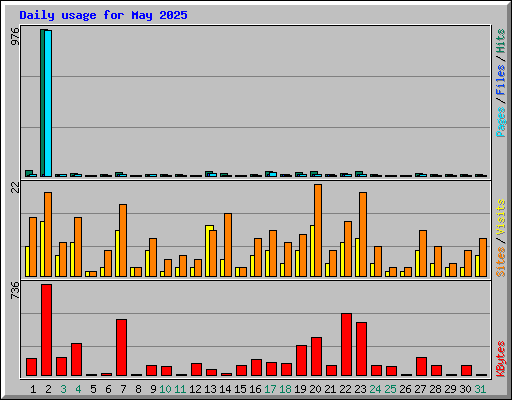Screen dimensions: 512x400
Task: Select day '13' on the x-axis
Action: pyautogui.click(x=210, y=389)
